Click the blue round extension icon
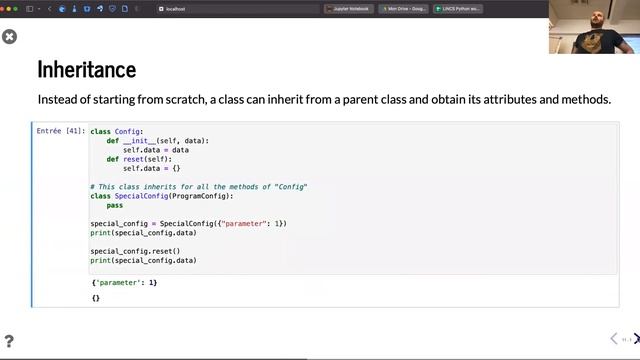The image size is (640, 360). (62, 9)
